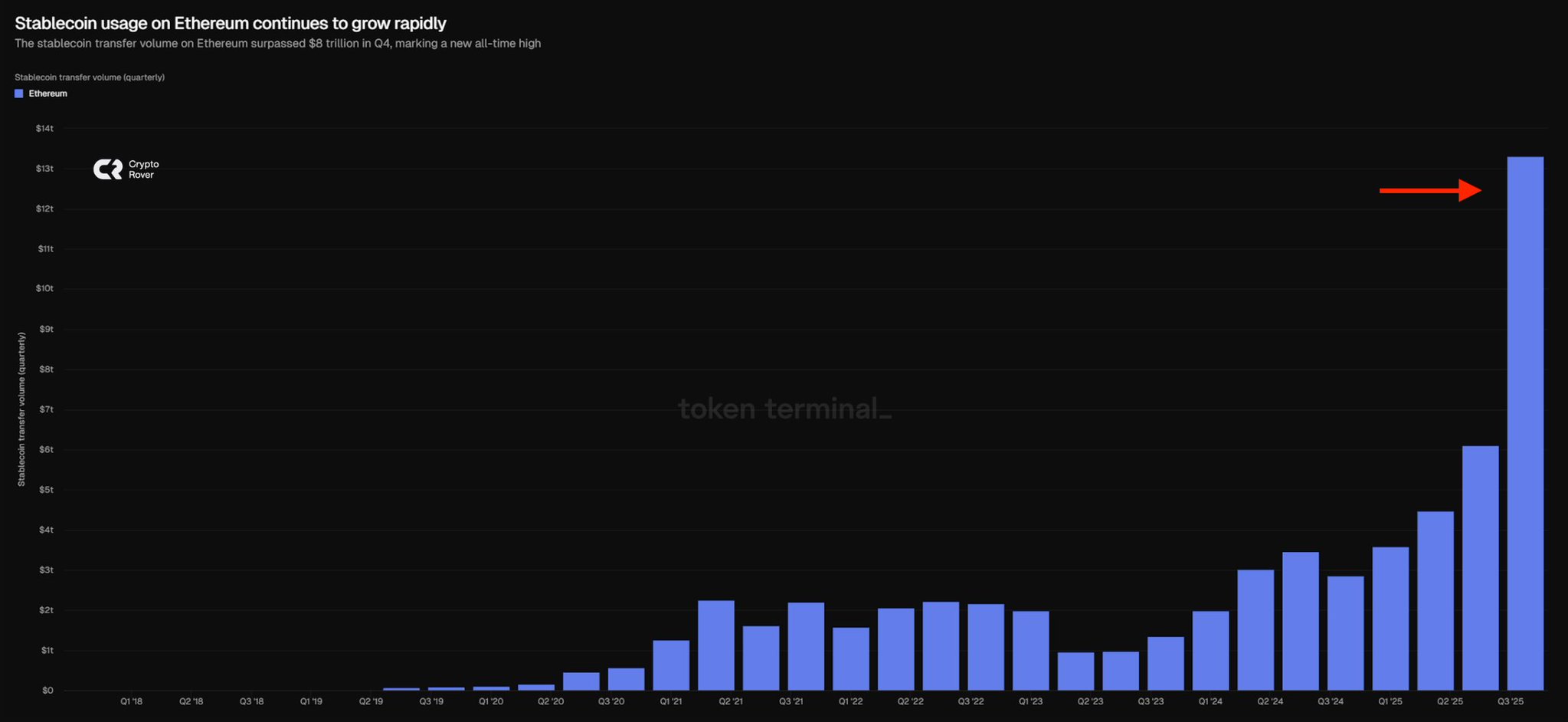Click the '$11t' y-axis tick label
Image resolution: width=1568 pixels, height=722 pixels.
pos(45,249)
